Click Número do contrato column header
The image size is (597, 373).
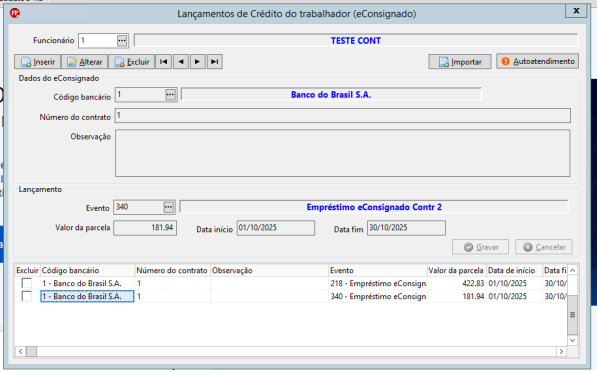click(x=173, y=270)
